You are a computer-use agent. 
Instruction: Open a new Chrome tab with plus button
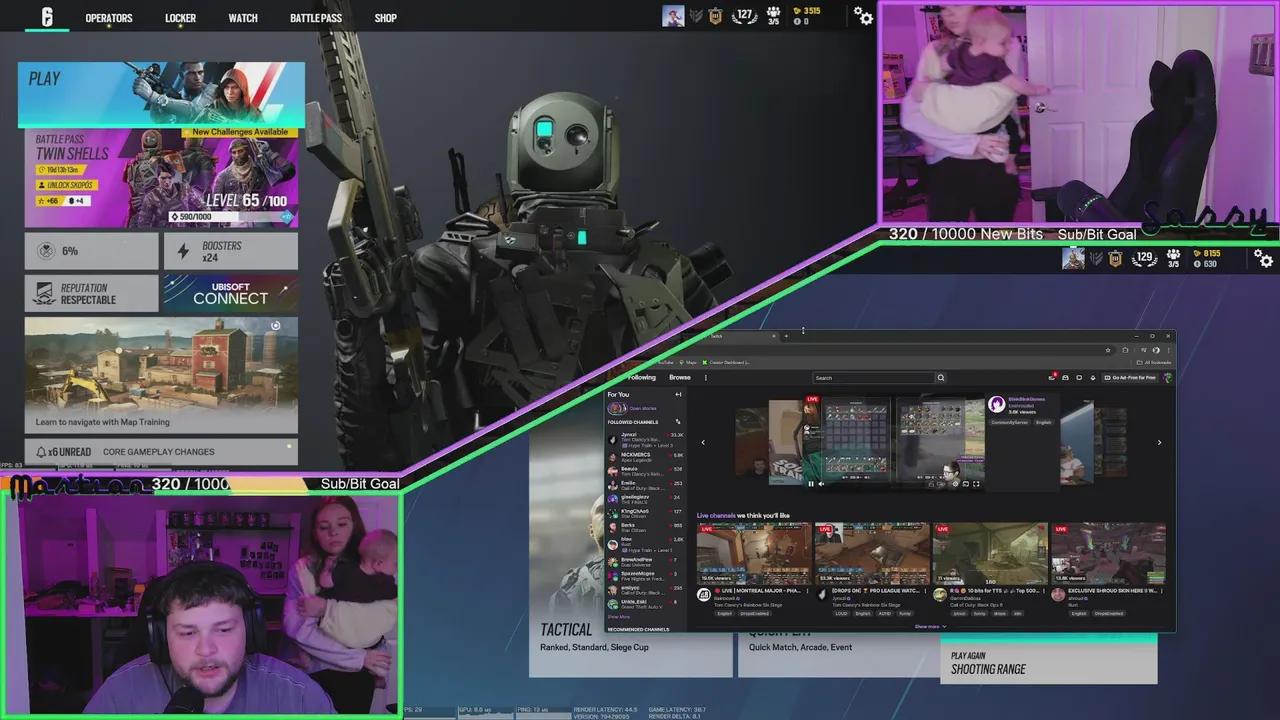[x=786, y=336]
